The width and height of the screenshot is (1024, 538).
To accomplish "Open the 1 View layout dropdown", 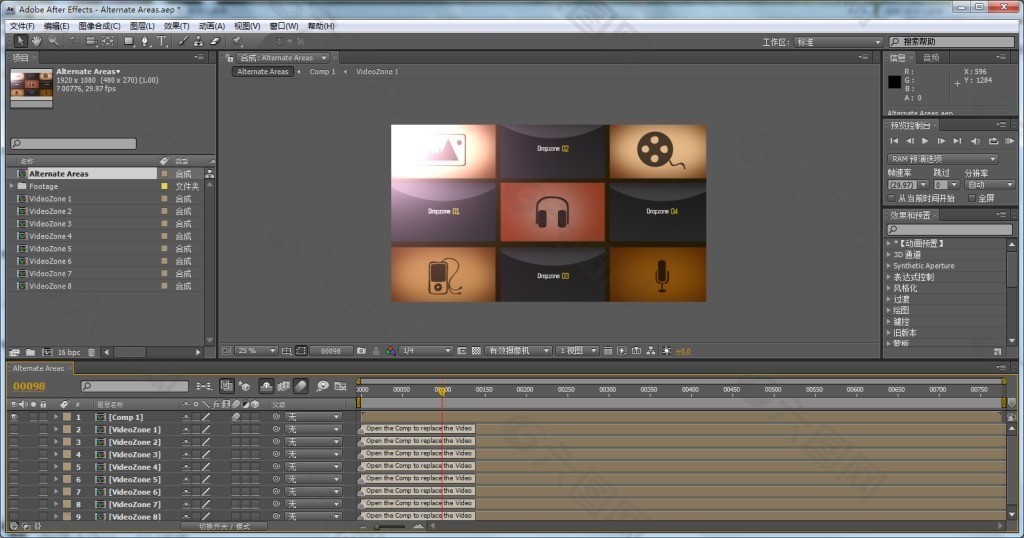I will point(577,351).
